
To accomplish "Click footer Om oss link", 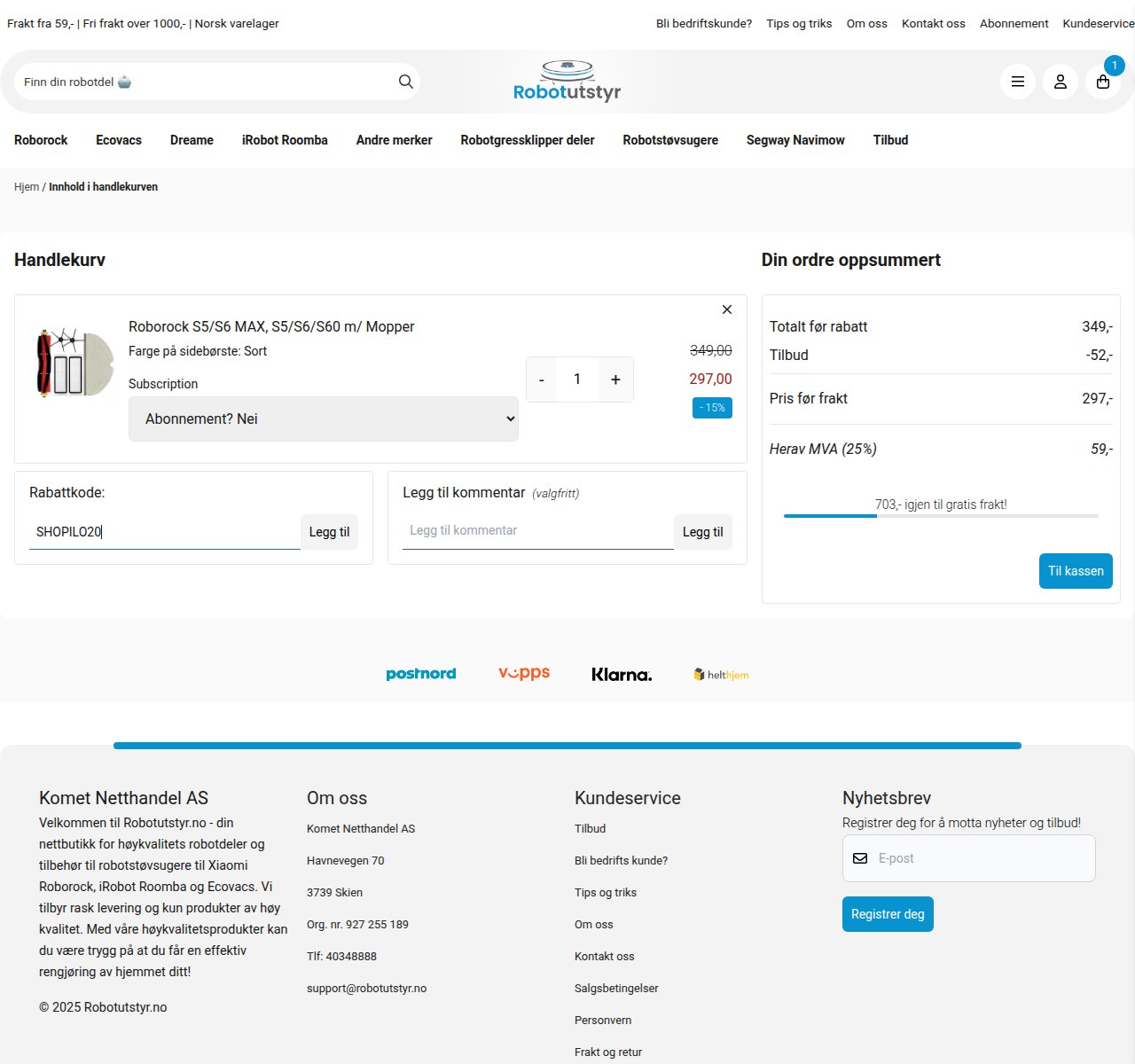I will click(x=594, y=925).
